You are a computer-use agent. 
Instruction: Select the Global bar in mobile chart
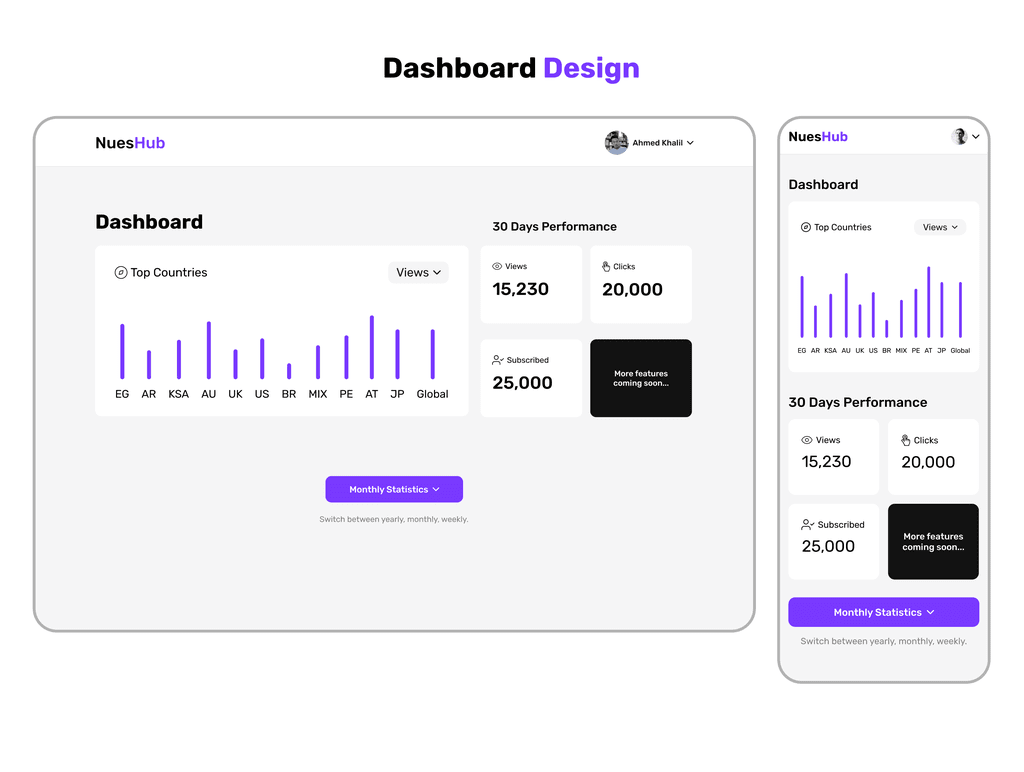click(961, 310)
